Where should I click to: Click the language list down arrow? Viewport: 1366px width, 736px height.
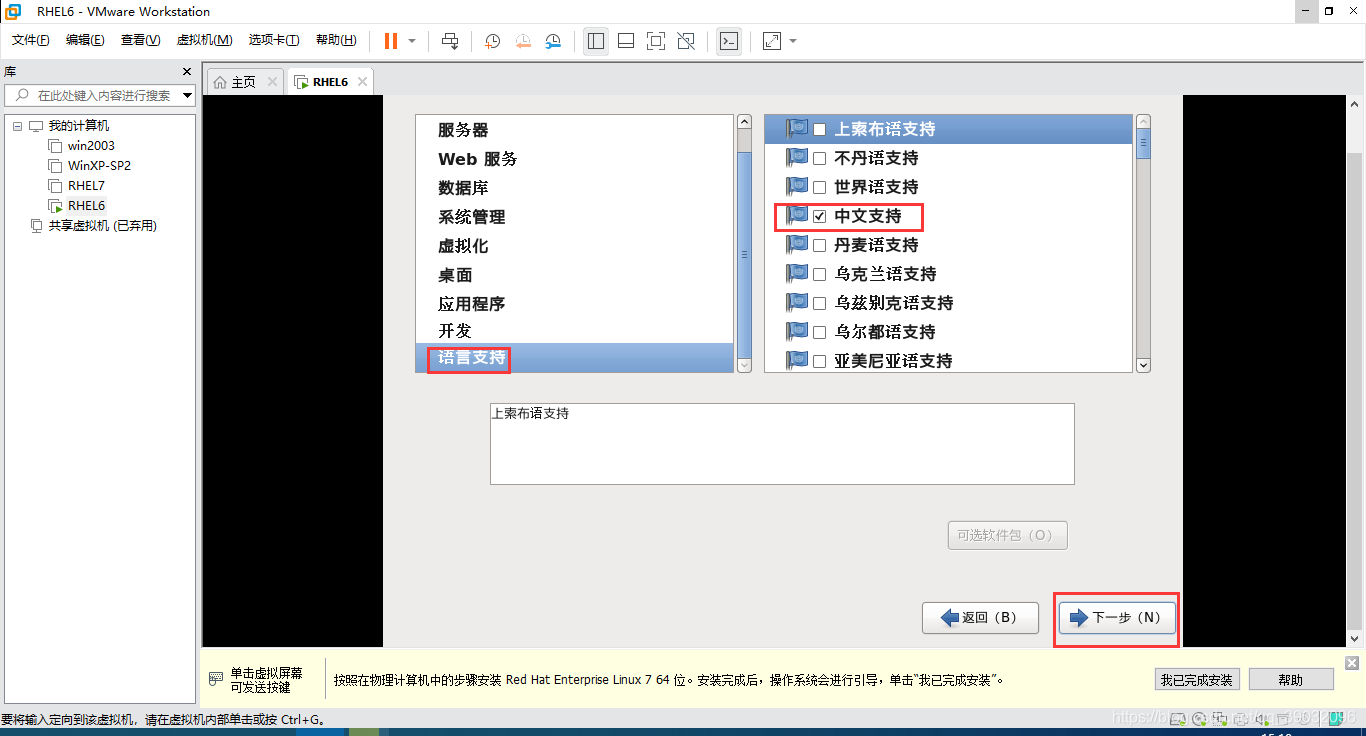1144,366
